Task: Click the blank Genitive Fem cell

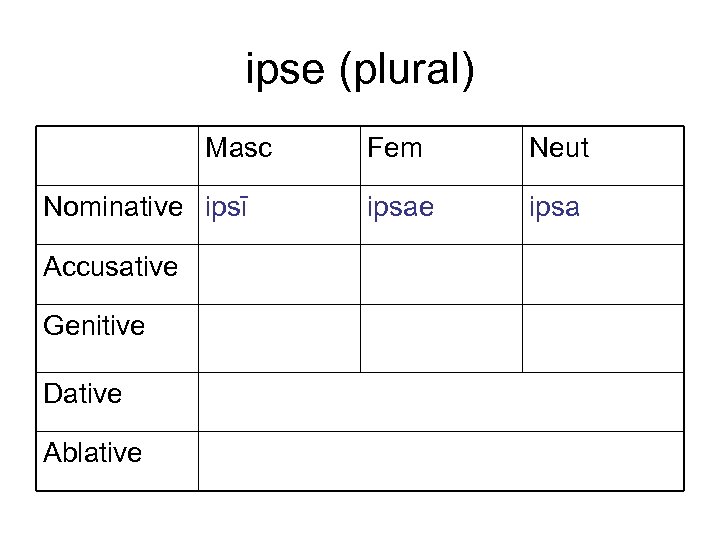Action: 441,338
